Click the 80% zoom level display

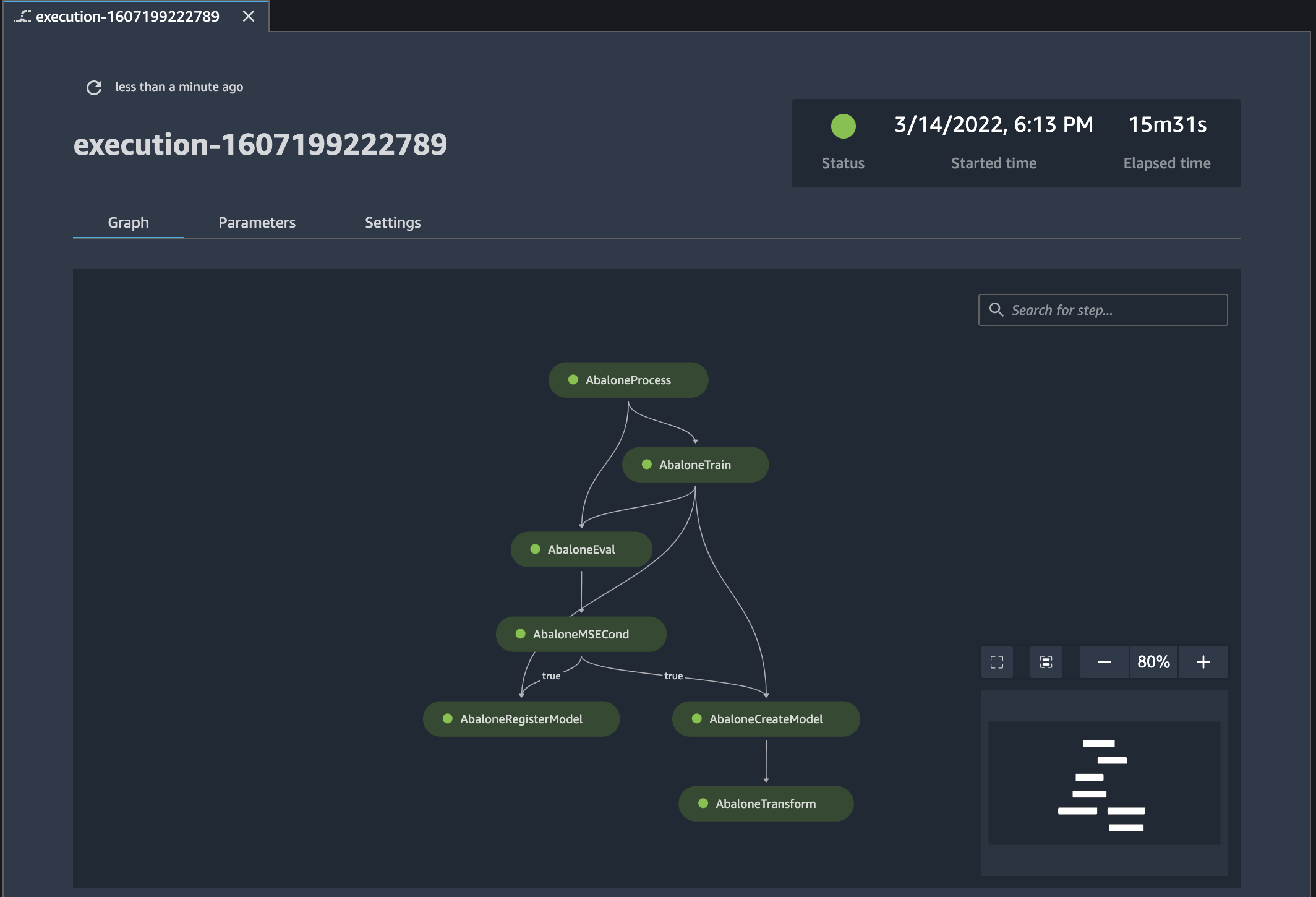(x=1154, y=661)
